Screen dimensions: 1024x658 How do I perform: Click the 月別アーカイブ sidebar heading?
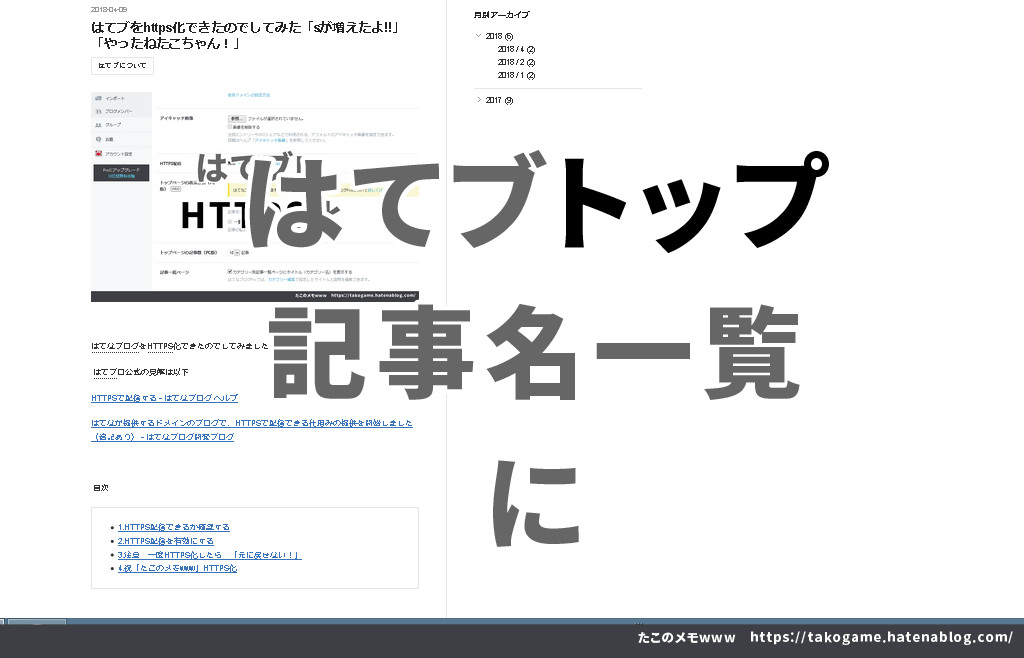coord(502,14)
